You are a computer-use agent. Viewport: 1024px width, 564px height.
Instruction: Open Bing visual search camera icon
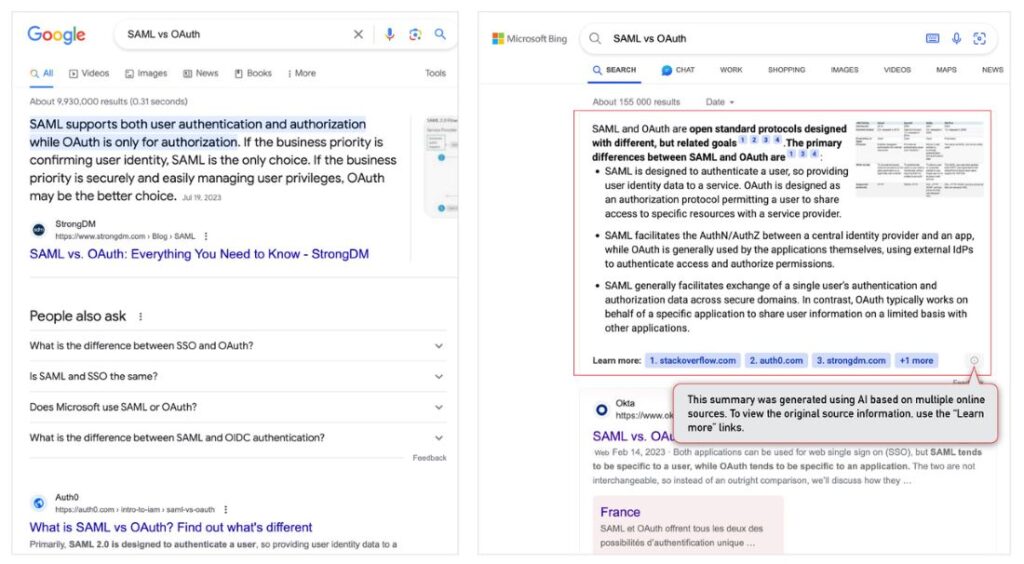coord(979,39)
